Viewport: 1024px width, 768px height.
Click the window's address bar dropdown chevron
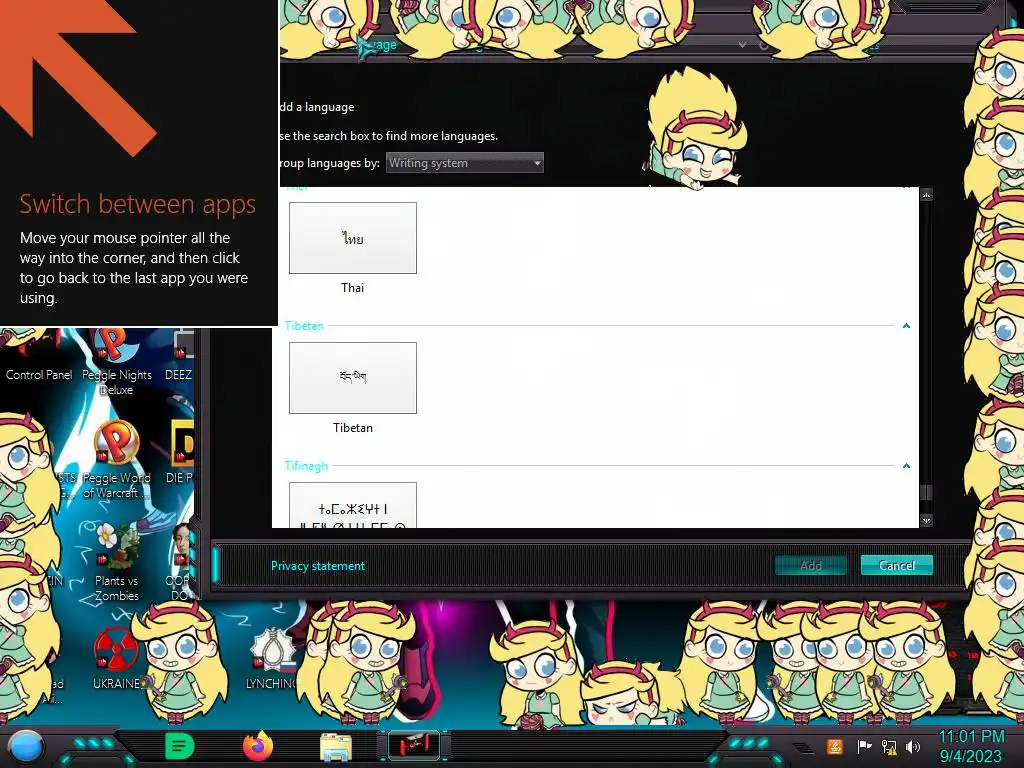[x=743, y=44]
